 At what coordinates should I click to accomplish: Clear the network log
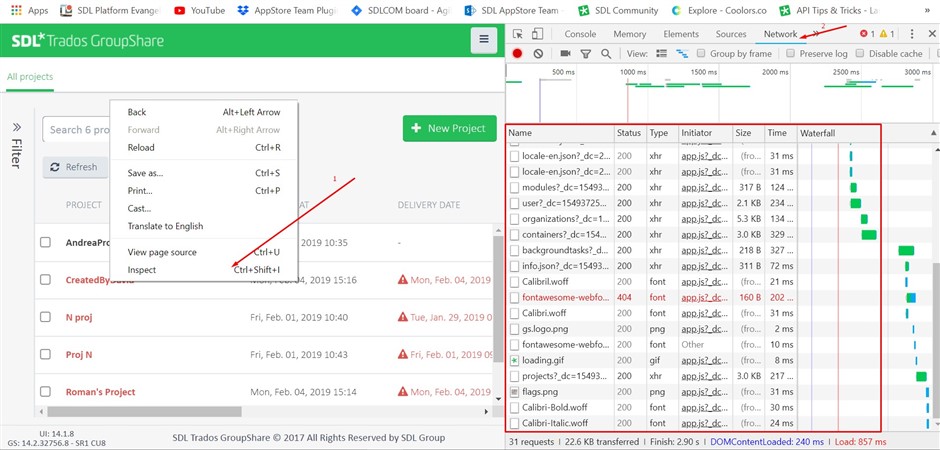[538, 53]
